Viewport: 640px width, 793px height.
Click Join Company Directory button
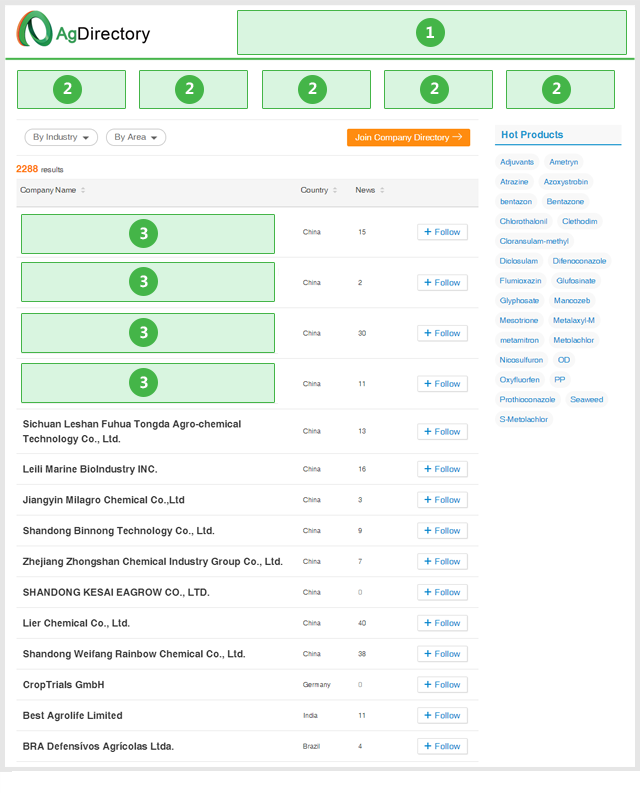408,138
